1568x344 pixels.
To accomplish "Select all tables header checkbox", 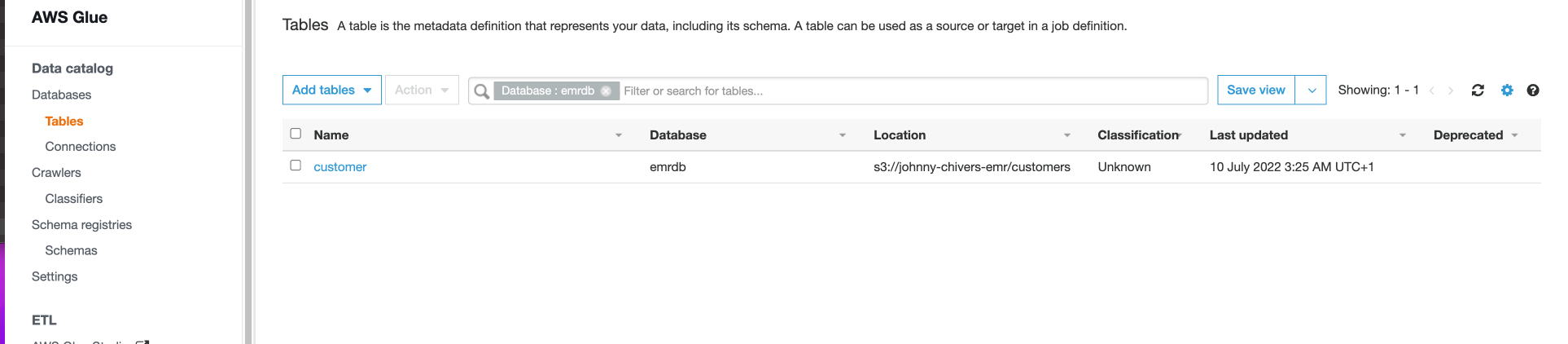I will [296, 134].
